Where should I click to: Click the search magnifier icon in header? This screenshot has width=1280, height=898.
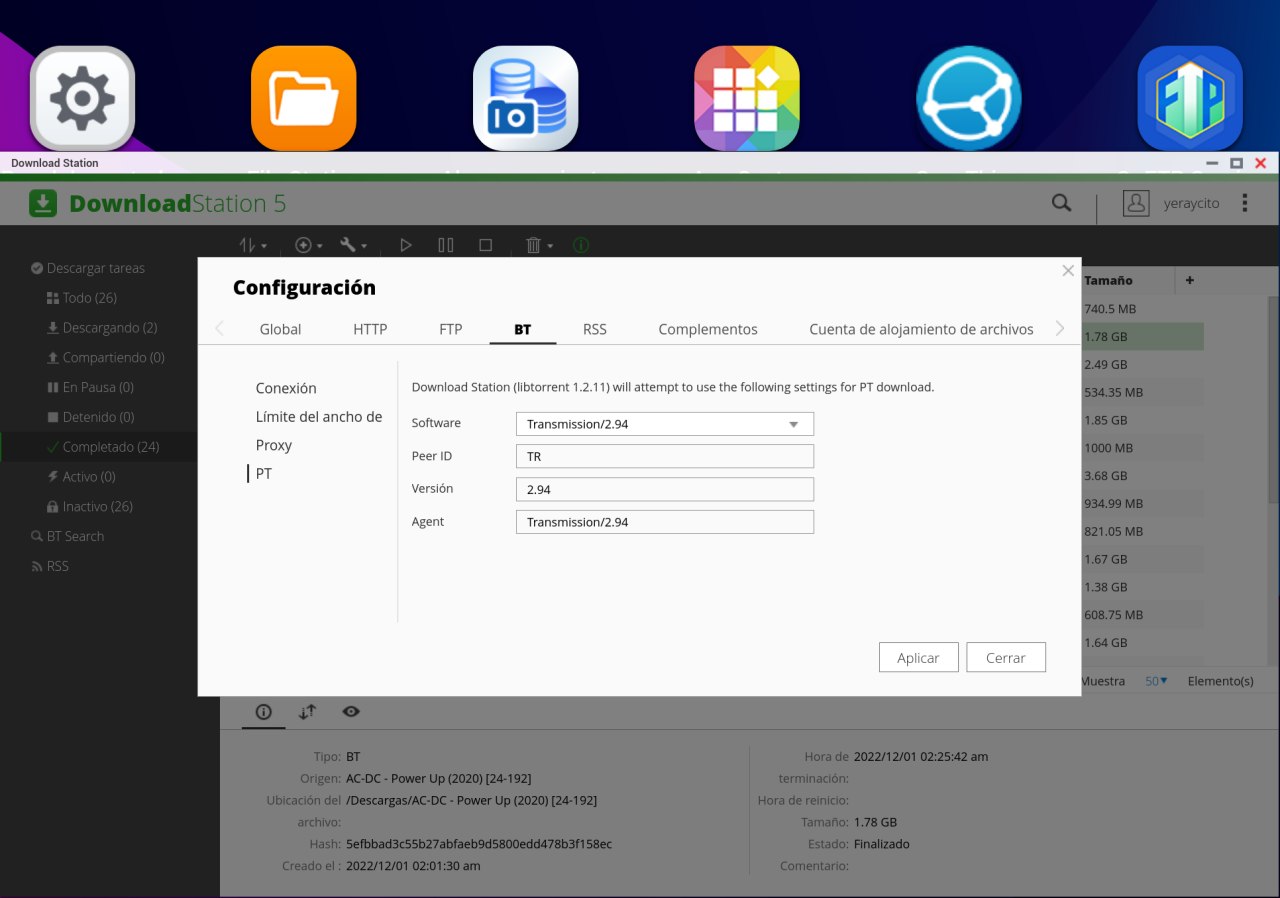pos(1061,203)
